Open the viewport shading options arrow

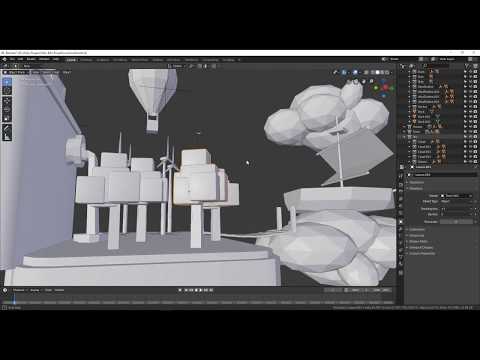click(392, 72)
